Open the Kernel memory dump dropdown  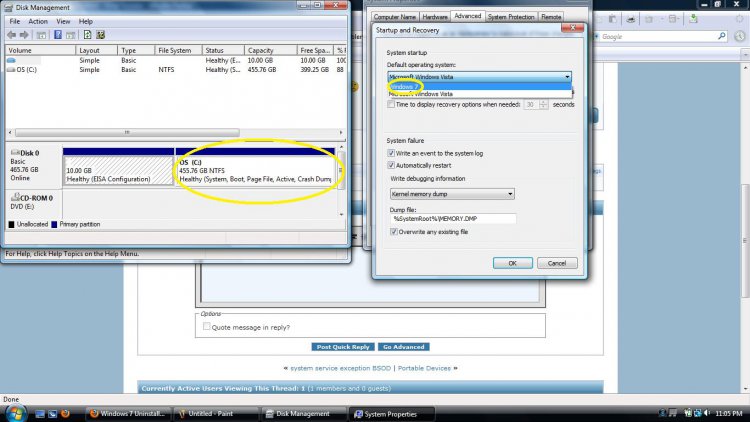452,194
